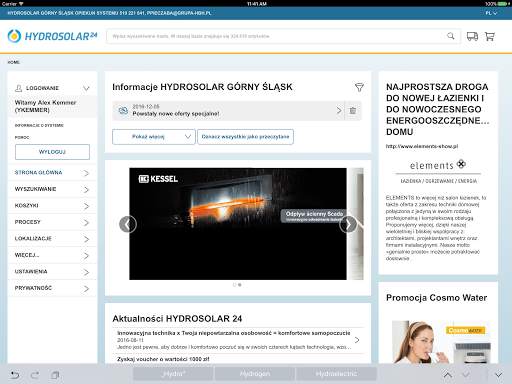Delete the 'Powstały nowe oferty specjalne' message
The width and height of the screenshot is (512, 384).
[352, 111]
